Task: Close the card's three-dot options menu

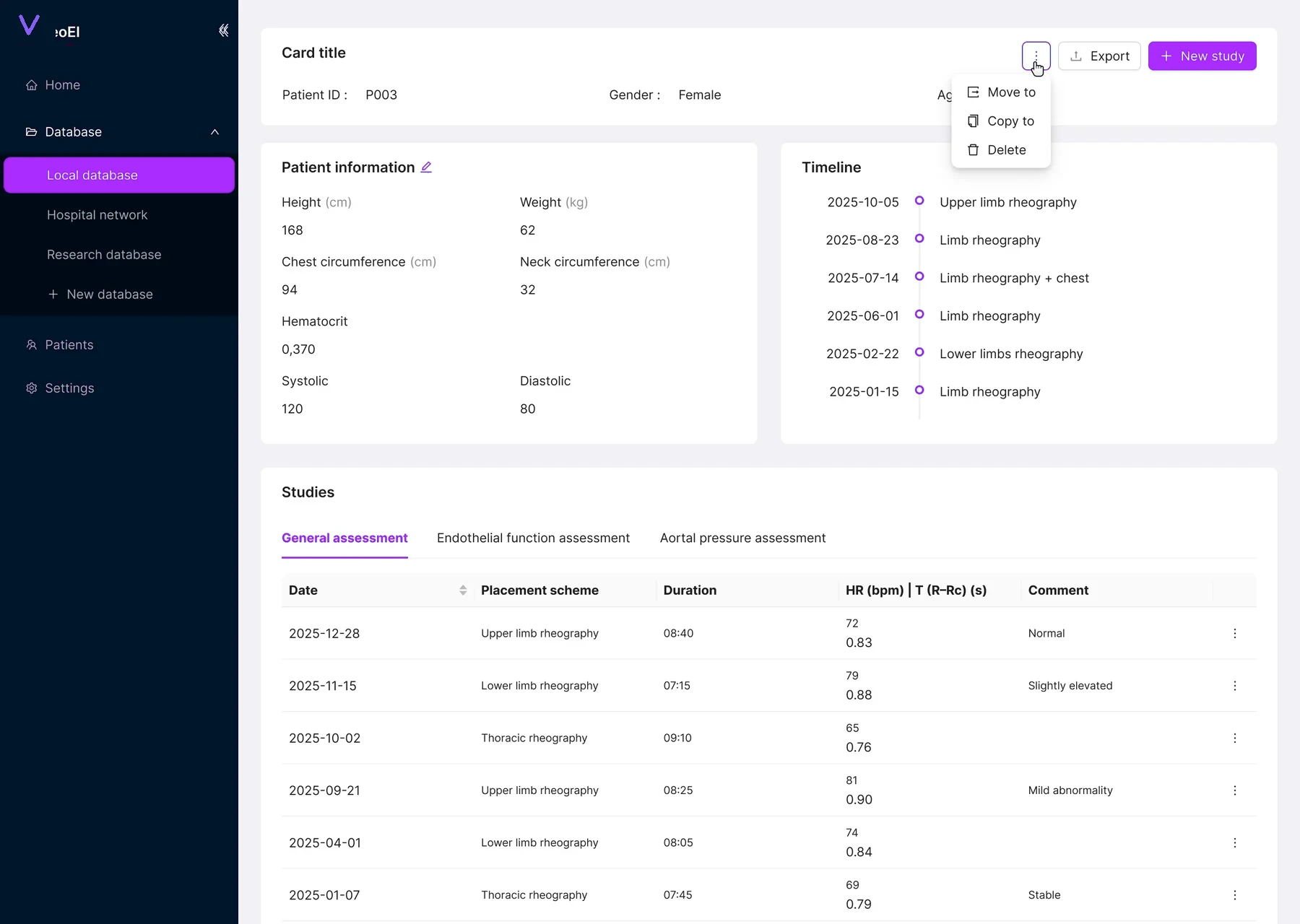Action: 1036,56
